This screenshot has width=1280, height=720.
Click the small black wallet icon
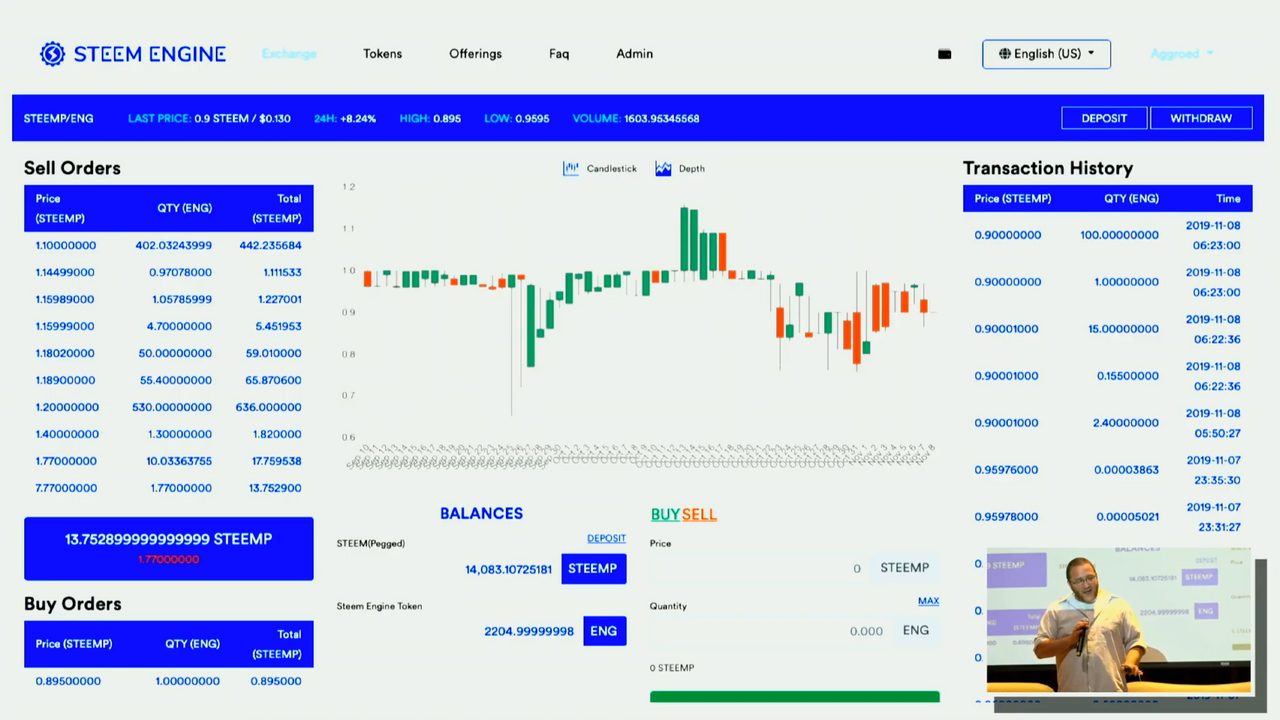click(944, 54)
